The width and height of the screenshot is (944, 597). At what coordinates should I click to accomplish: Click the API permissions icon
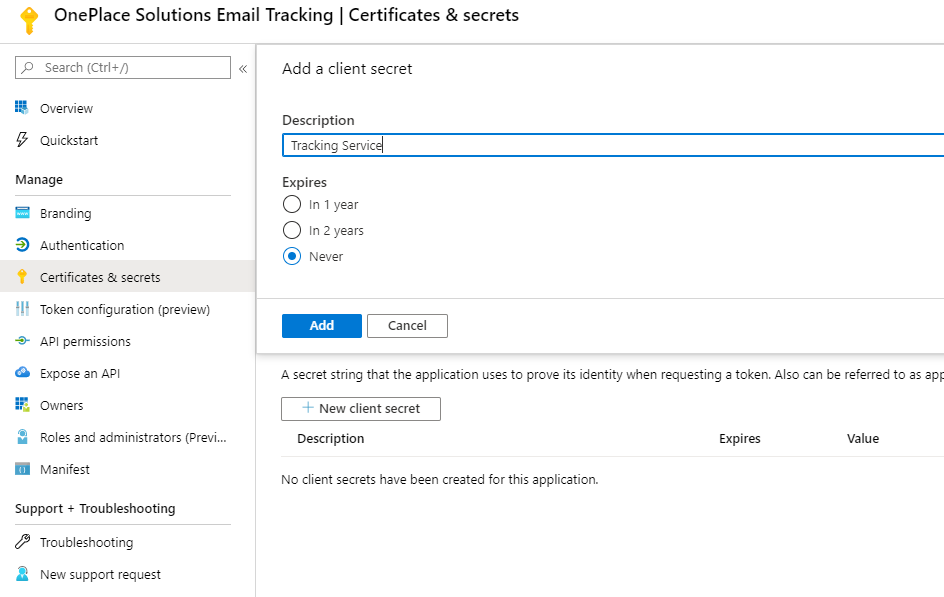(22, 341)
